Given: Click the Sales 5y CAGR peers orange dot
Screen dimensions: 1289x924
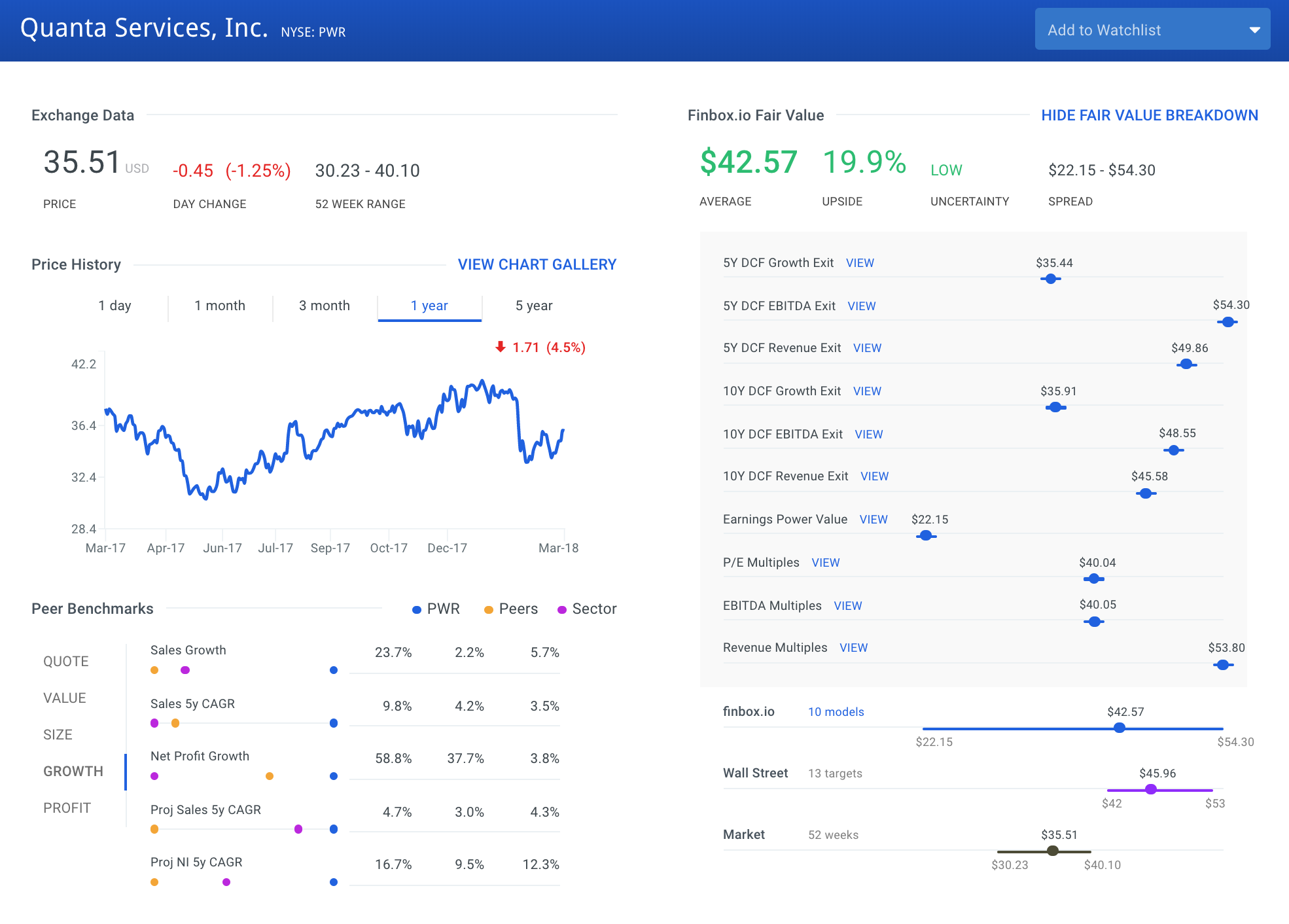Looking at the screenshot, I should 175,723.
